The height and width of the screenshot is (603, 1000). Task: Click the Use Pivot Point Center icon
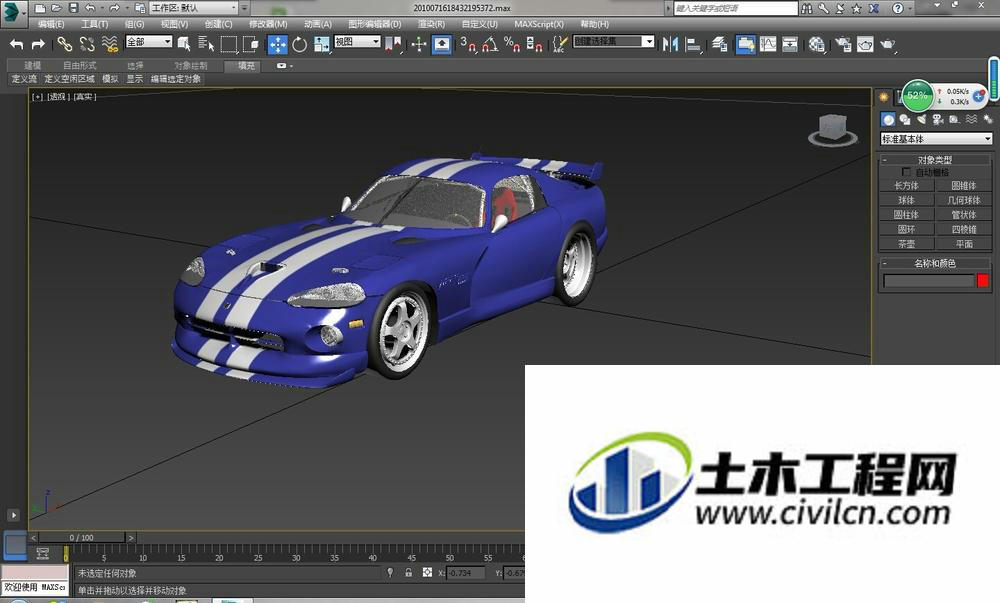pos(393,44)
